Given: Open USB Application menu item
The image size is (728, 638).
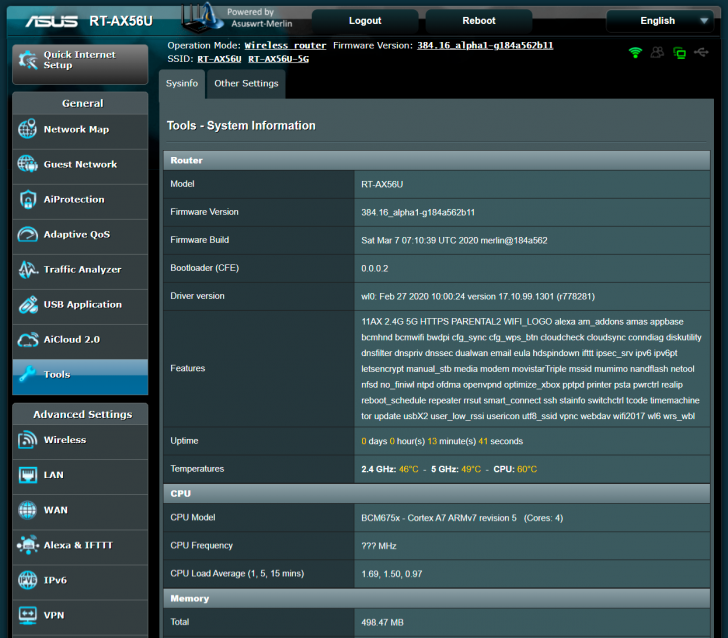Looking at the screenshot, I should (80, 307).
